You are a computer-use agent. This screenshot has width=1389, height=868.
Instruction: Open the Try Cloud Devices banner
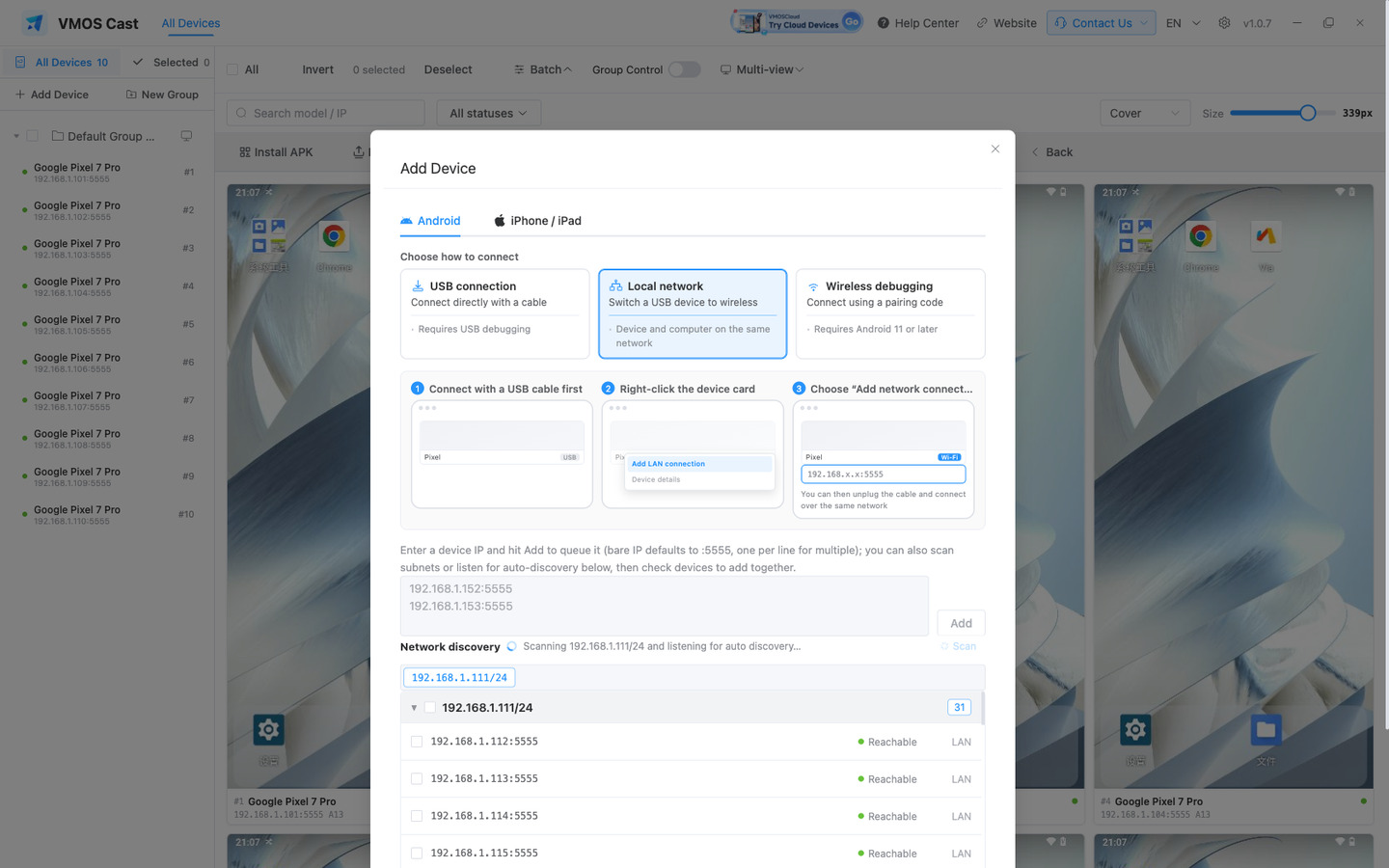796,22
